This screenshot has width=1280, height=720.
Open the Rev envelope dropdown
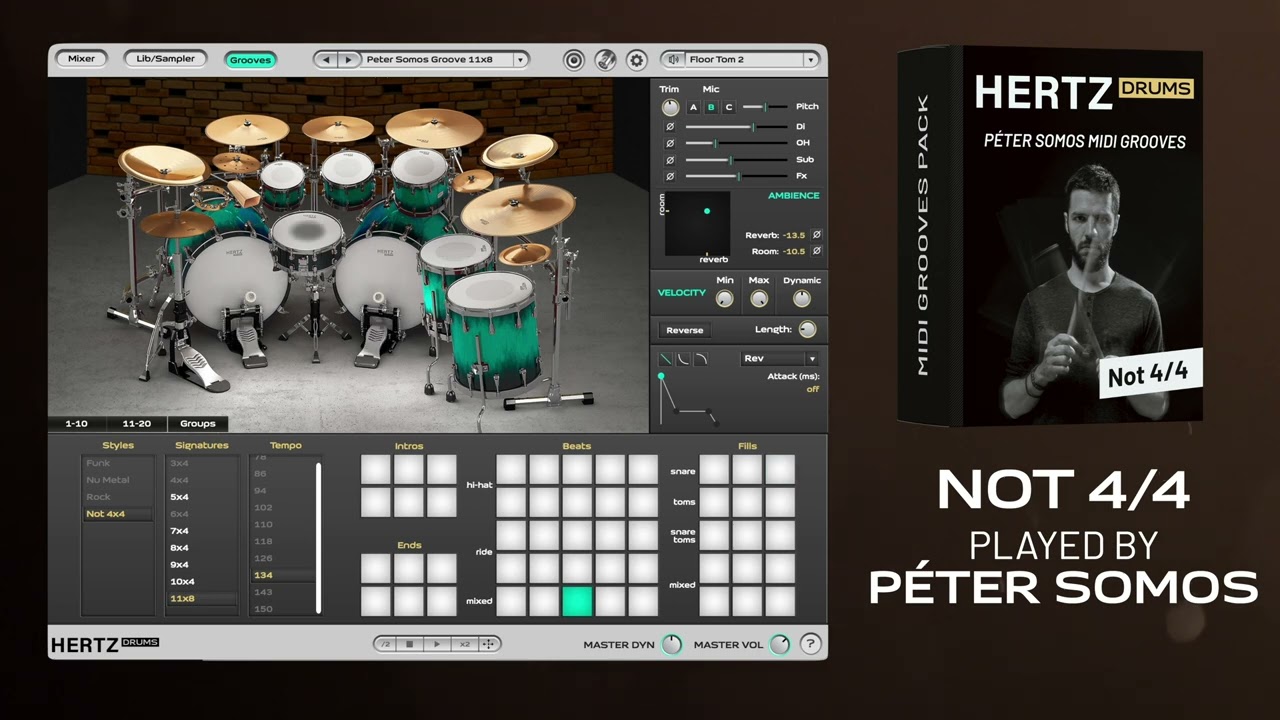[x=779, y=359]
